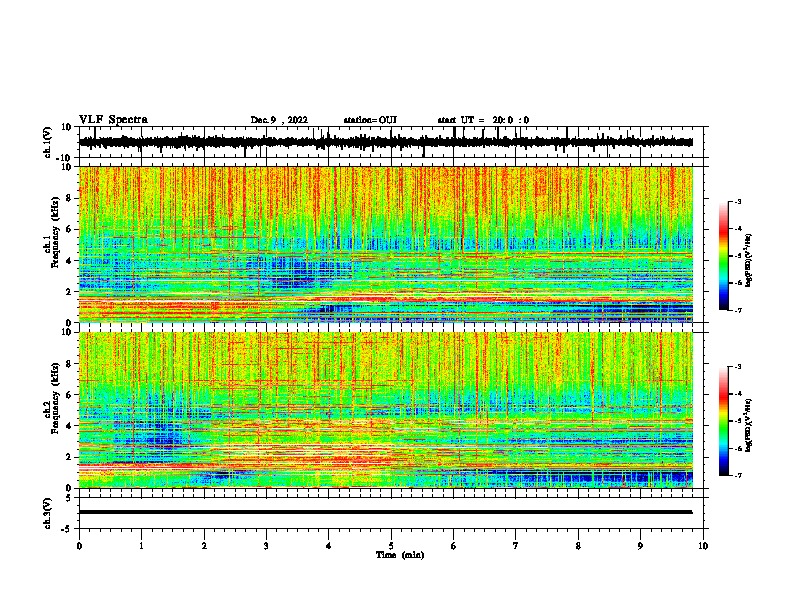Click the time axis tick label '7'

[x=516, y=546]
